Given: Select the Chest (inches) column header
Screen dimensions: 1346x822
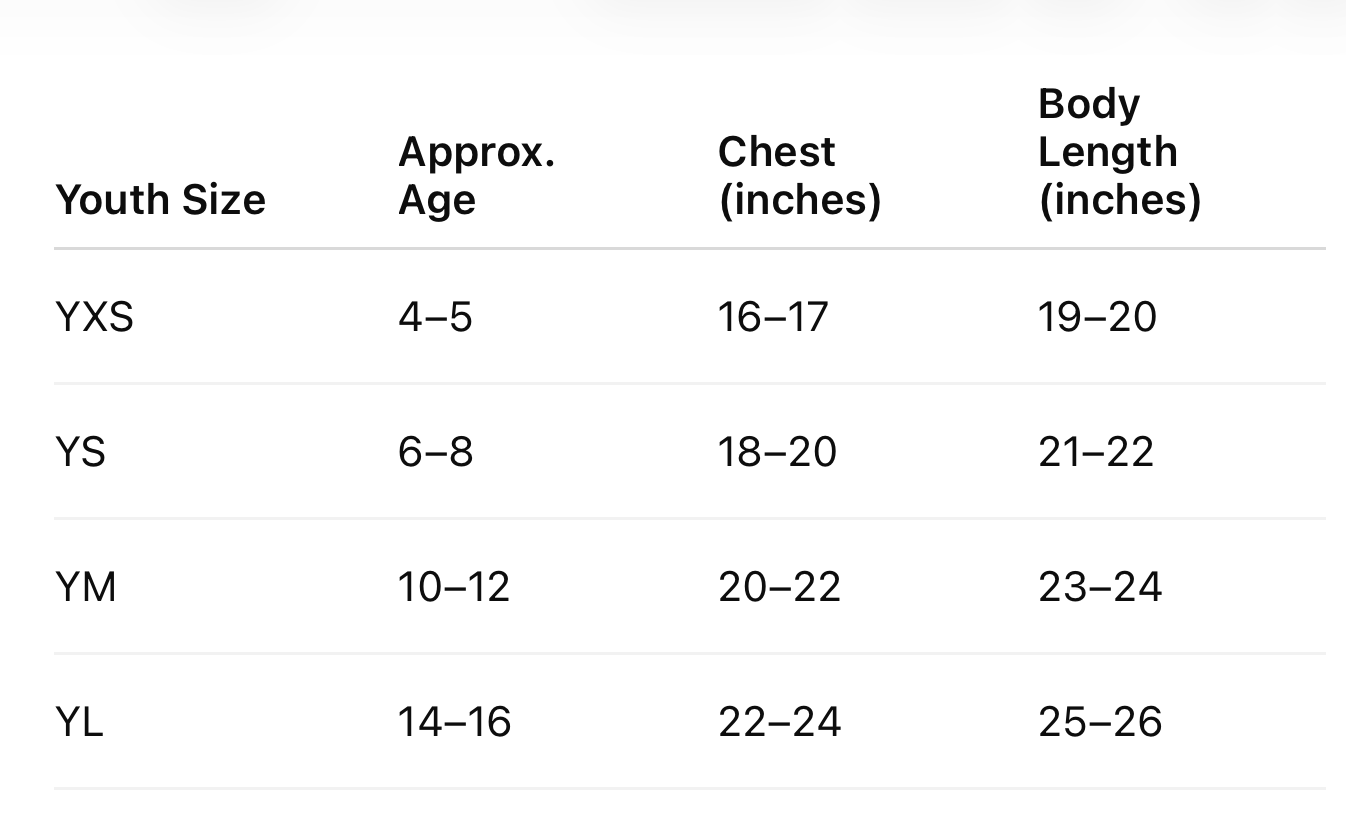Looking at the screenshot, I should tap(799, 176).
